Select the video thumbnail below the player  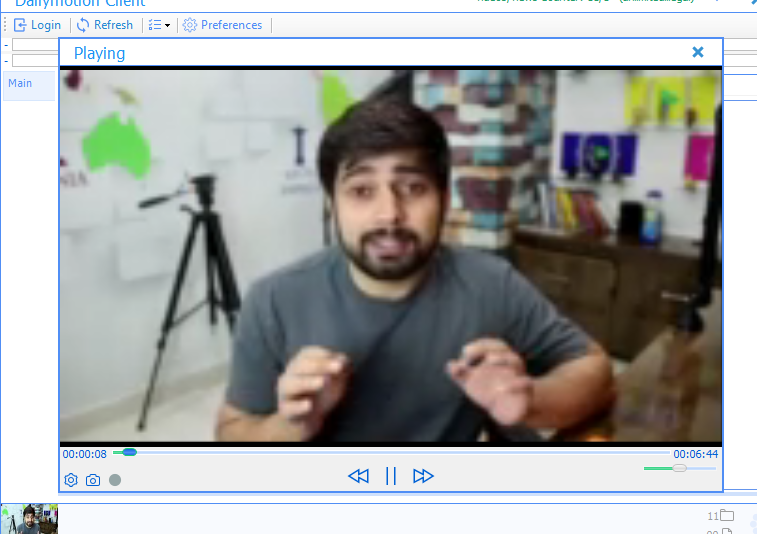pyautogui.click(x=29, y=519)
